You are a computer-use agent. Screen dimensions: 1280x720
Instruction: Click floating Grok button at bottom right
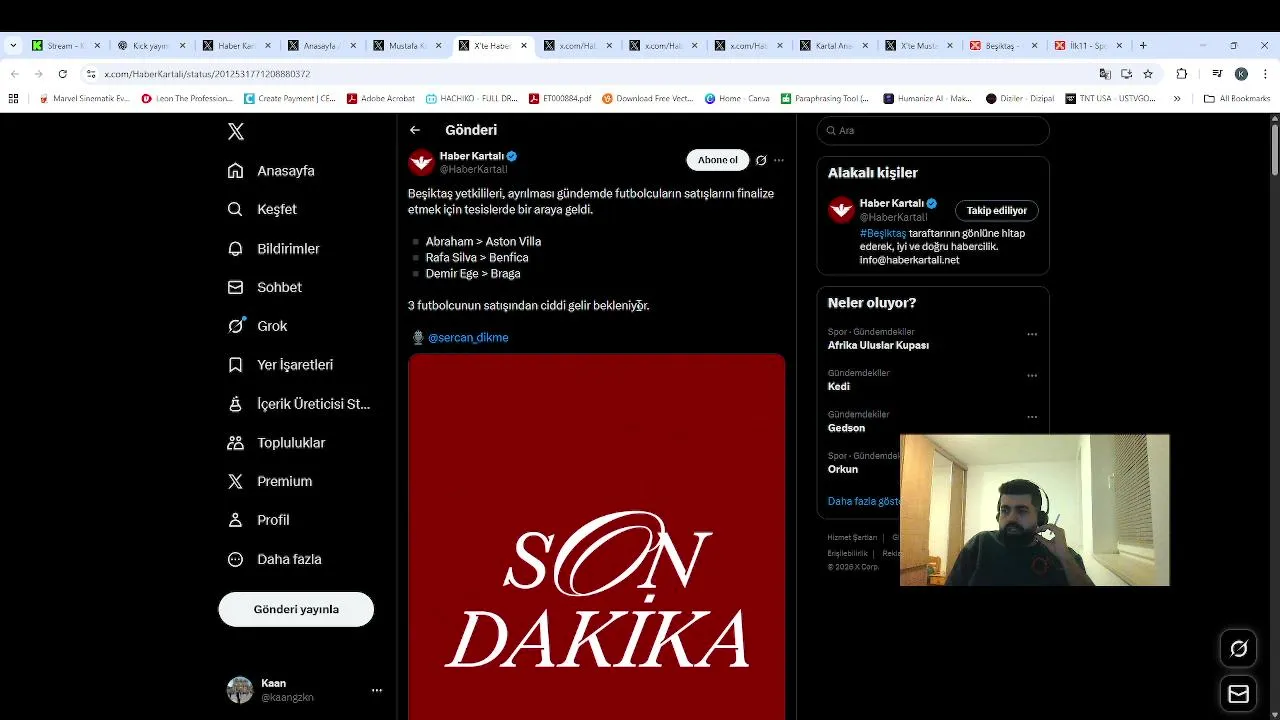pyautogui.click(x=1238, y=649)
